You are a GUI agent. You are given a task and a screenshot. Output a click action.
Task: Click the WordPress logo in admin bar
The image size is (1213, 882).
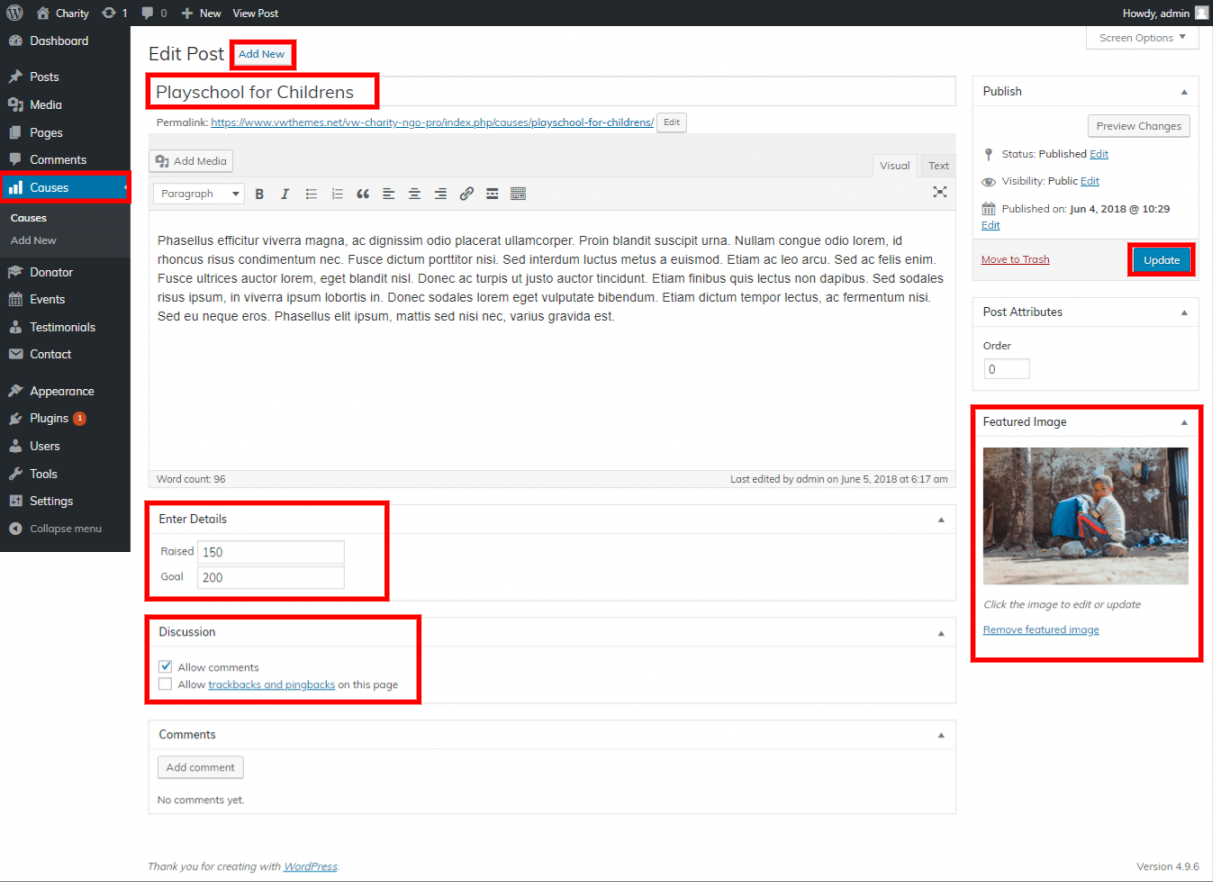pos(15,13)
